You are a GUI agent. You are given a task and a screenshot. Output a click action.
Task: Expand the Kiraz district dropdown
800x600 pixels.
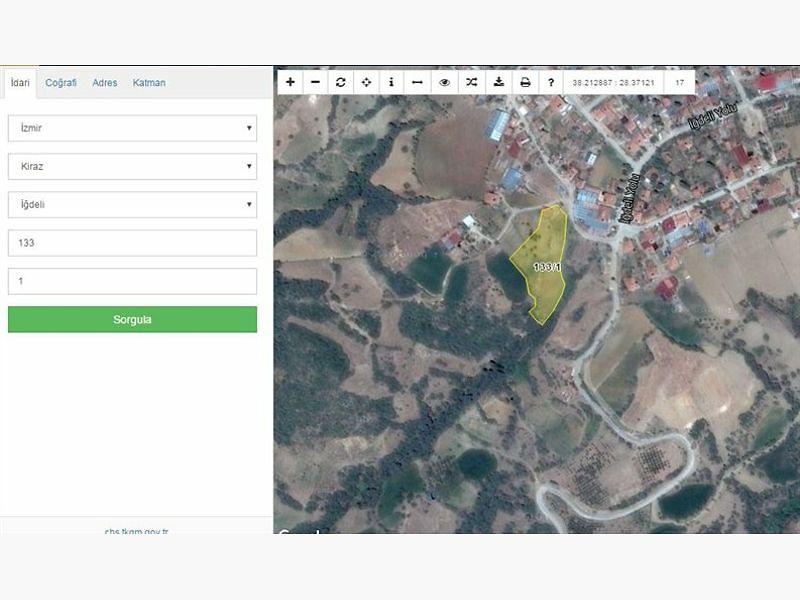coord(132,166)
